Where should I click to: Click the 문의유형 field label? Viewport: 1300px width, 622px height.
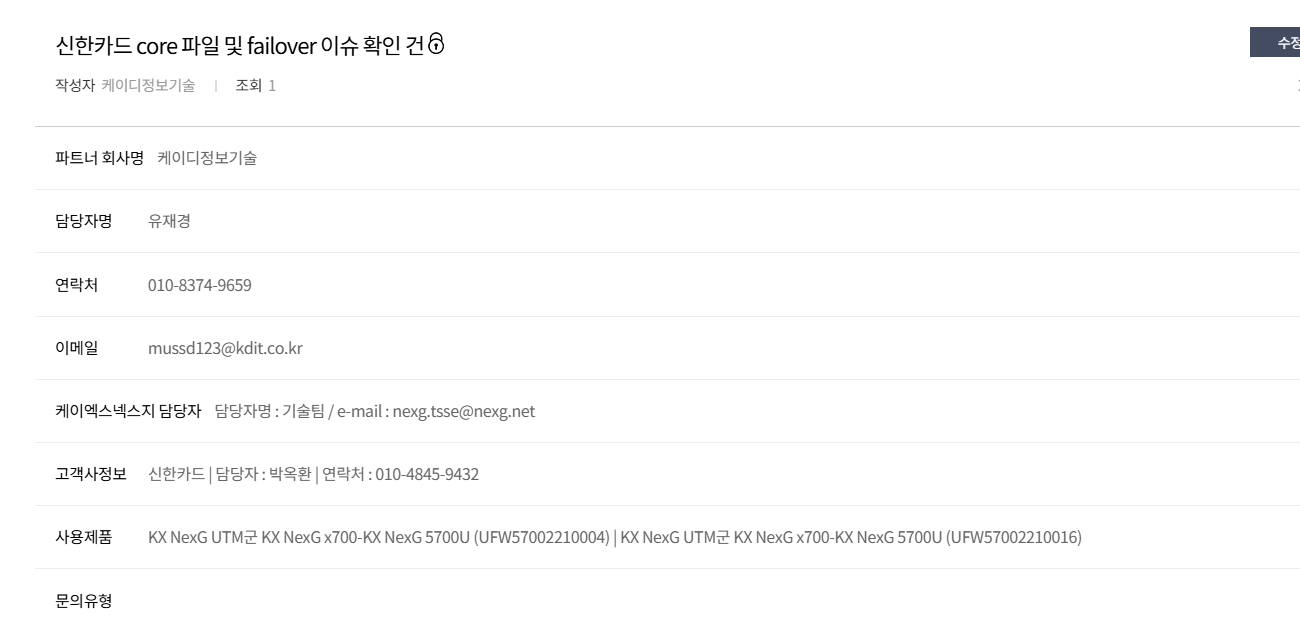click(83, 600)
